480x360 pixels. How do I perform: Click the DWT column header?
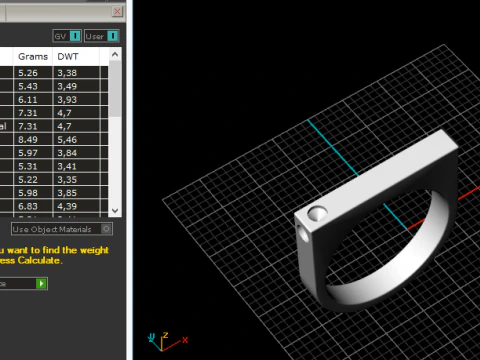tap(76, 57)
